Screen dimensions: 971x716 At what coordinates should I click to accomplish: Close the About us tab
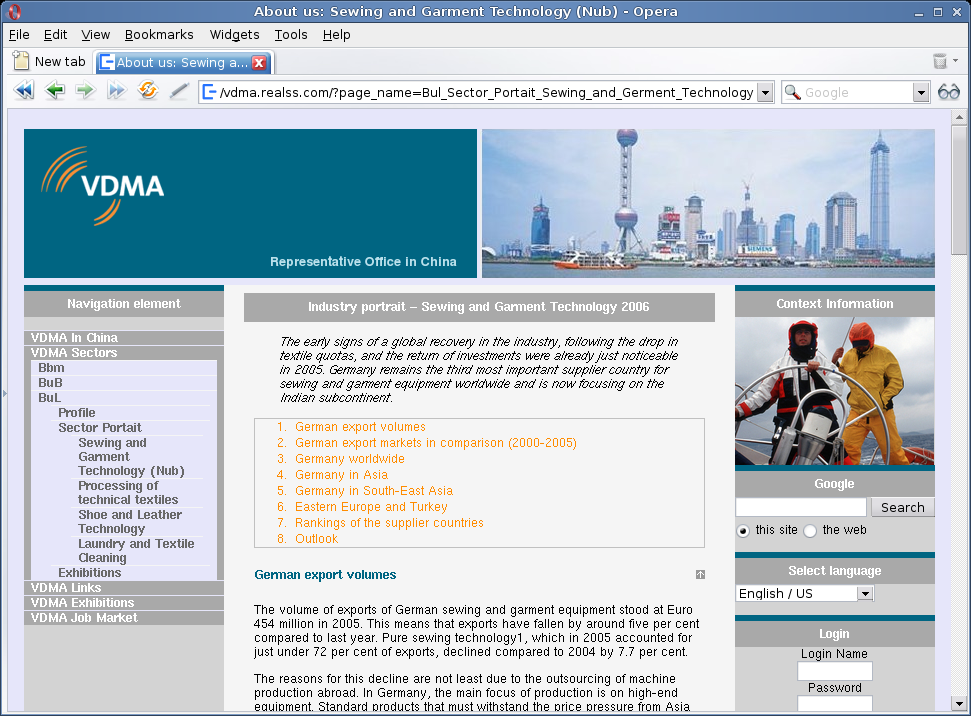(x=259, y=62)
